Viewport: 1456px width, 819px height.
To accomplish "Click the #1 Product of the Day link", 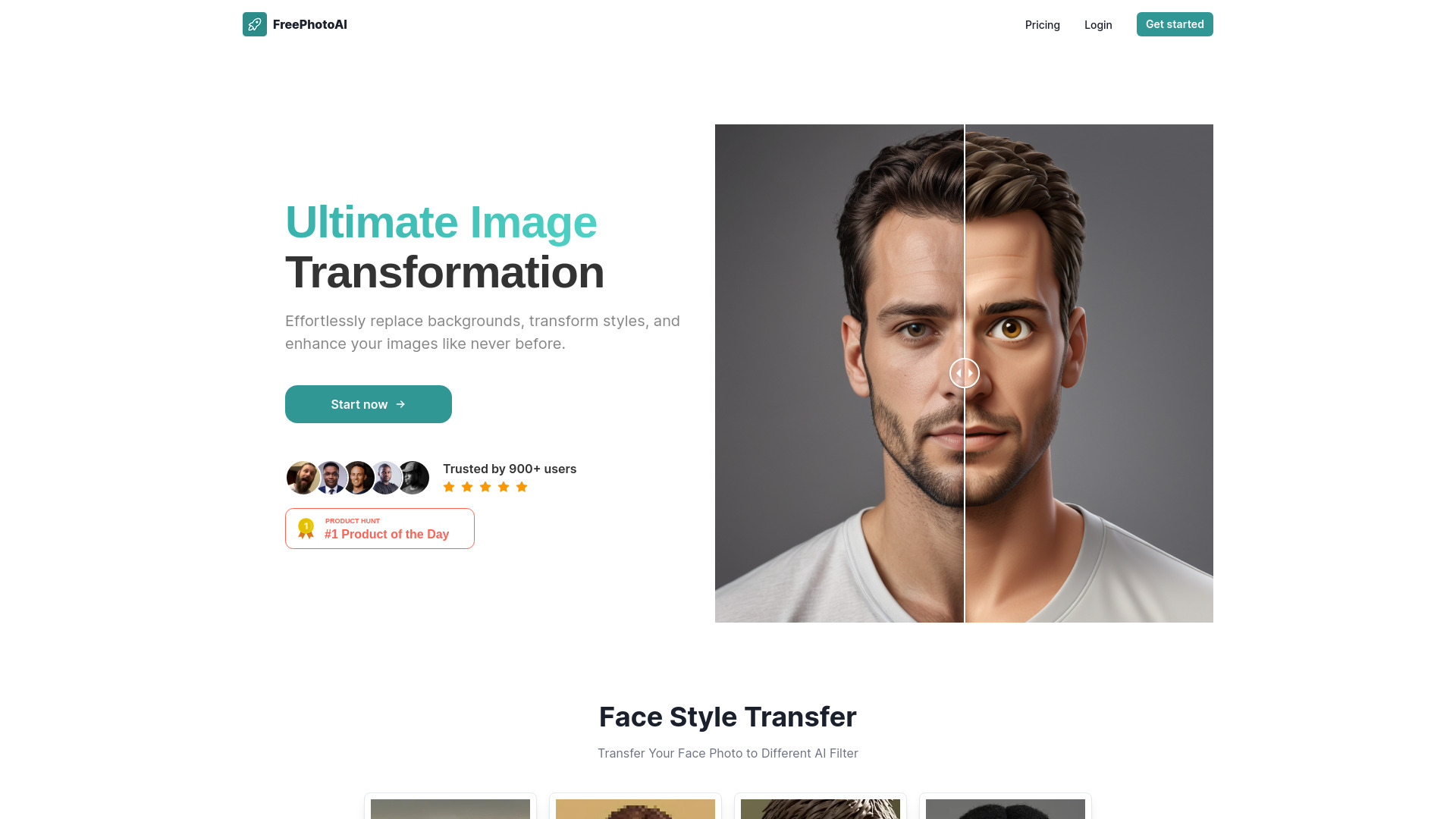I will point(380,528).
